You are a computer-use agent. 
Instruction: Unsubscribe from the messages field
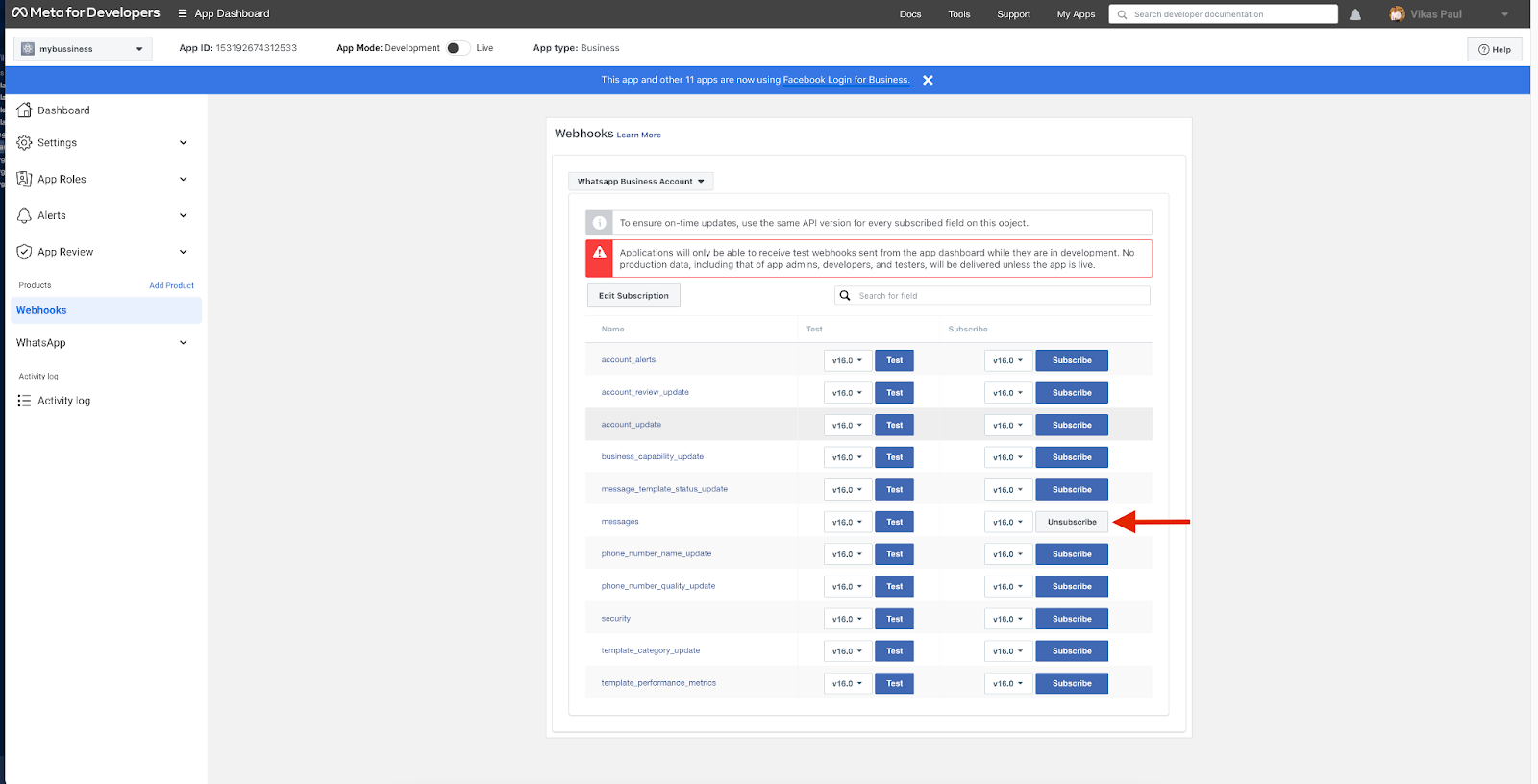pyautogui.click(x=1072, y=522)
